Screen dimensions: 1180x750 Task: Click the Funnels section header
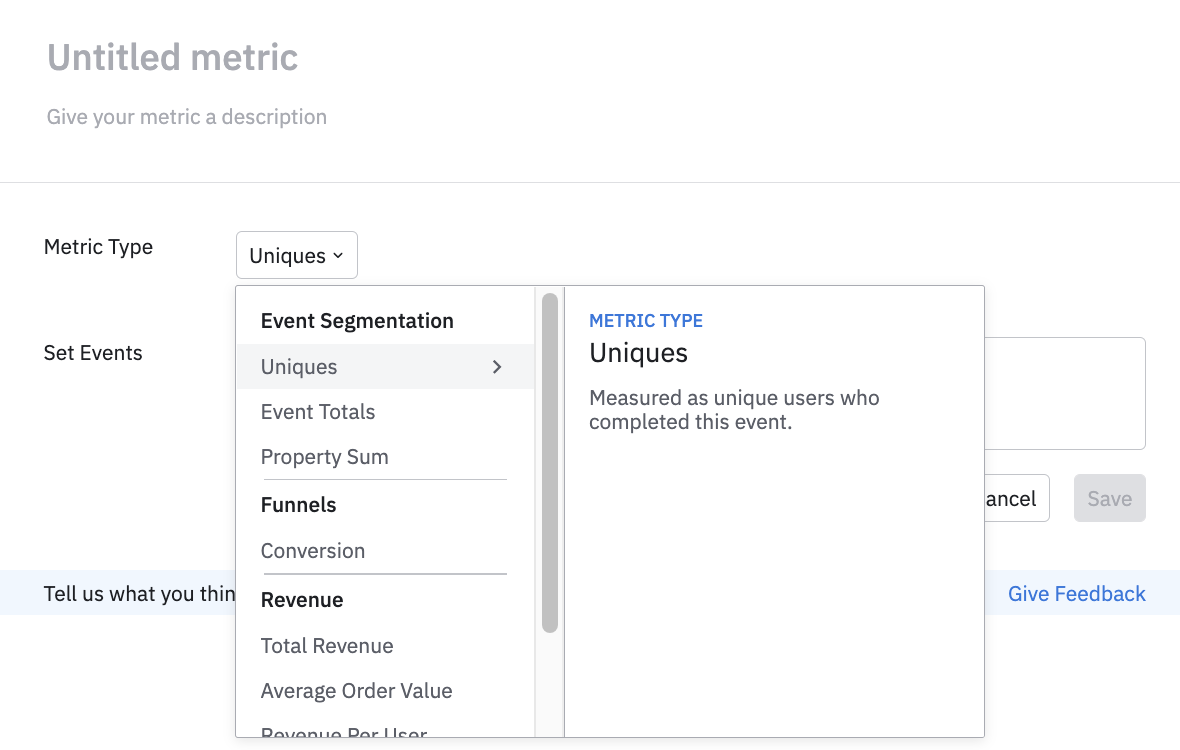pyautogui.click(x=298, y=505)
